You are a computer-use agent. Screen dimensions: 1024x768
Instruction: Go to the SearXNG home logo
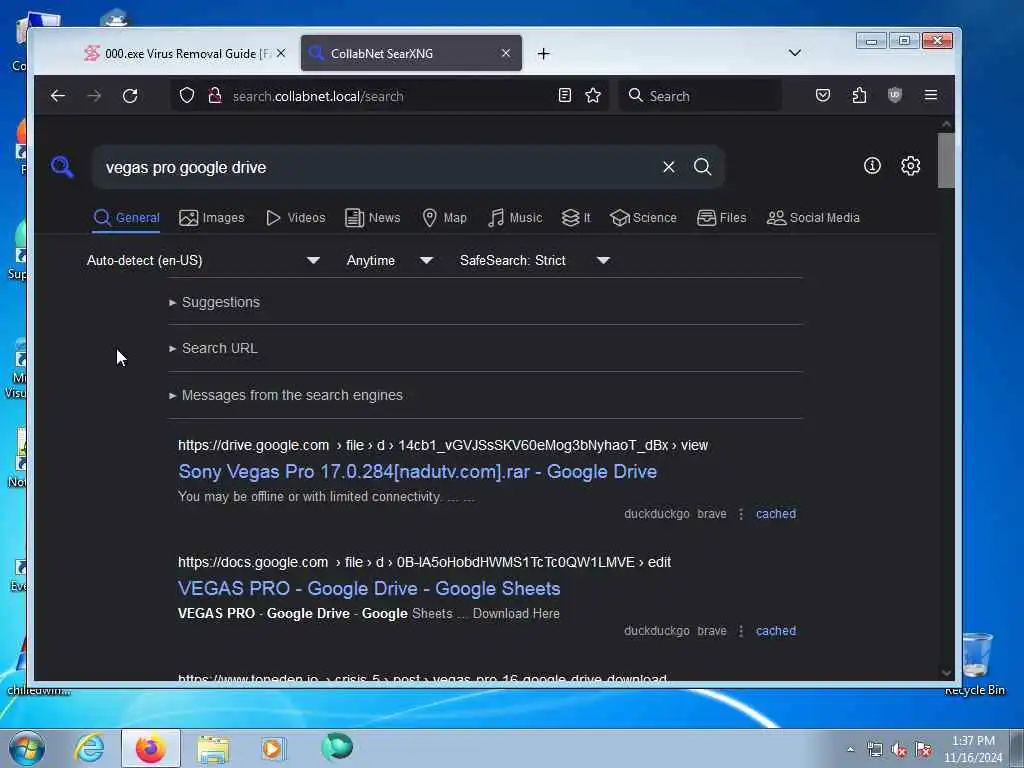[x=62, y=167]
